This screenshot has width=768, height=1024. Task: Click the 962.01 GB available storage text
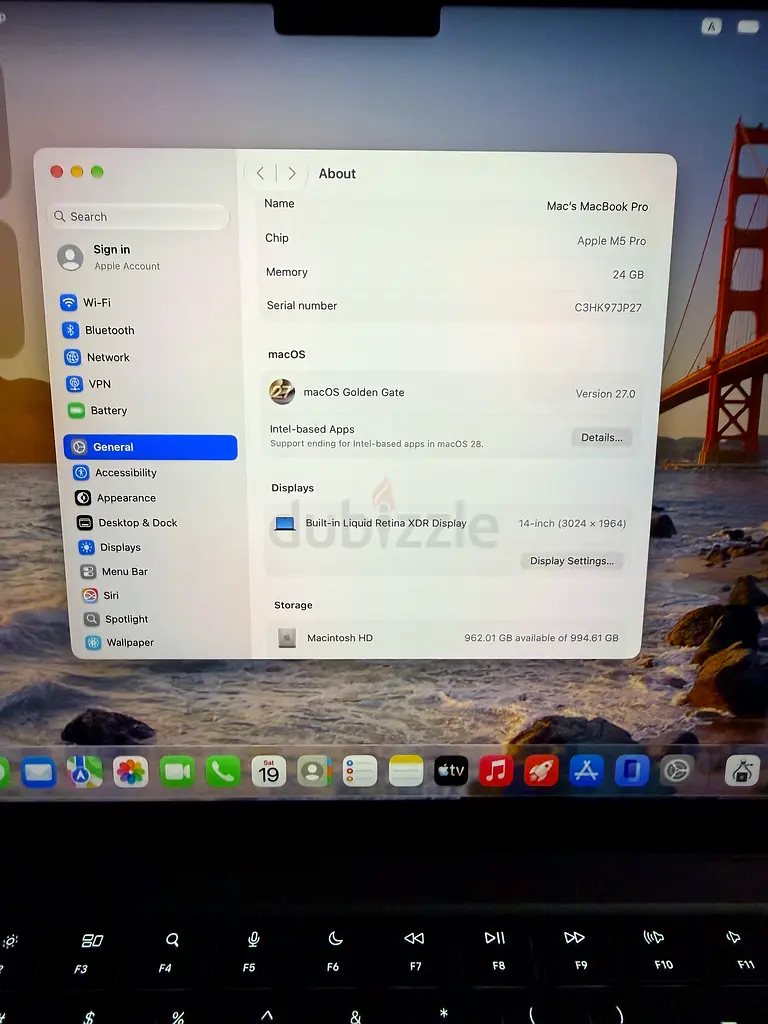pyautogui.click(x=541, y=638)
